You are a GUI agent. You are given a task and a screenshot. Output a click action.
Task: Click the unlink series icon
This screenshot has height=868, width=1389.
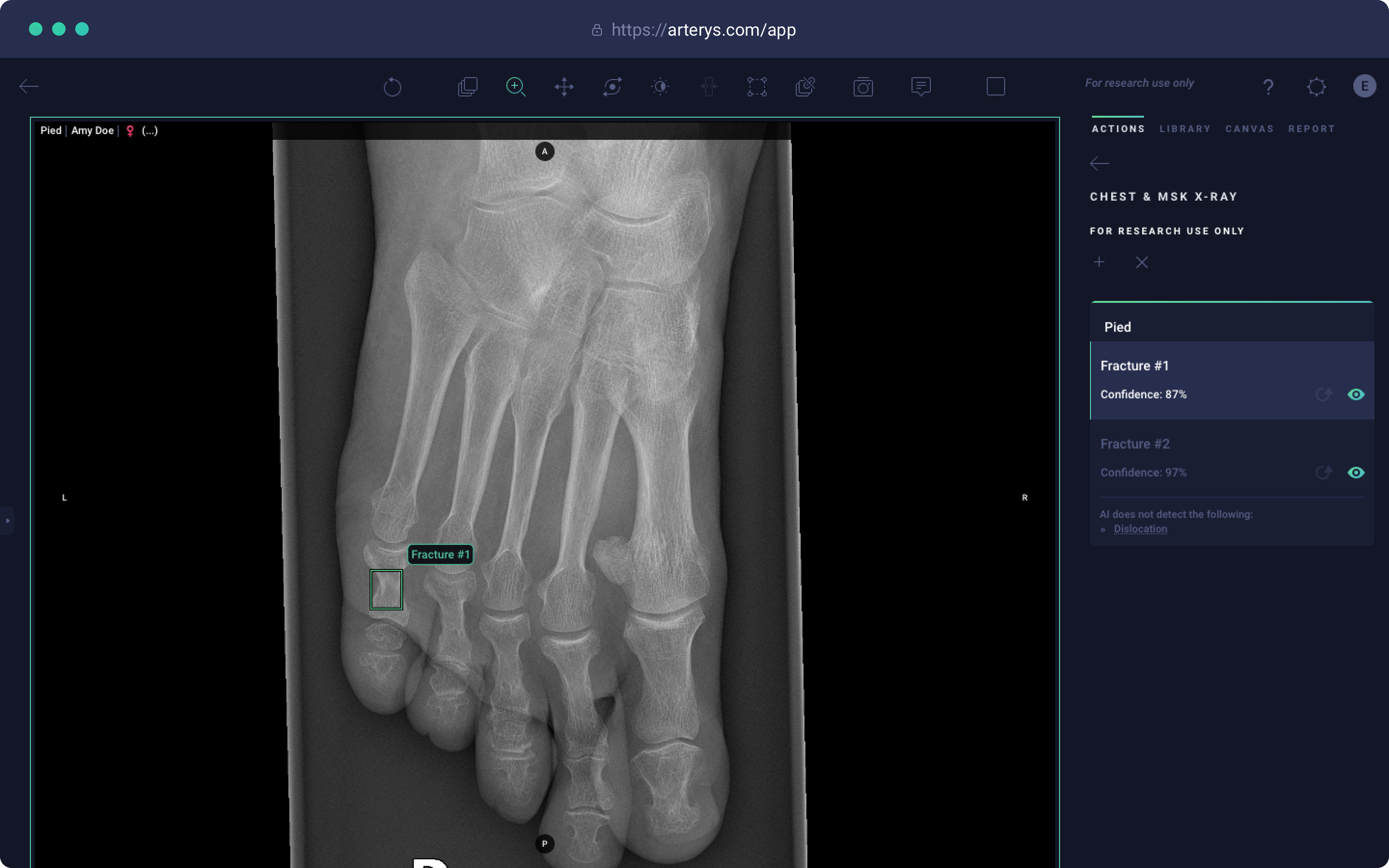click(x=805, y=87)
